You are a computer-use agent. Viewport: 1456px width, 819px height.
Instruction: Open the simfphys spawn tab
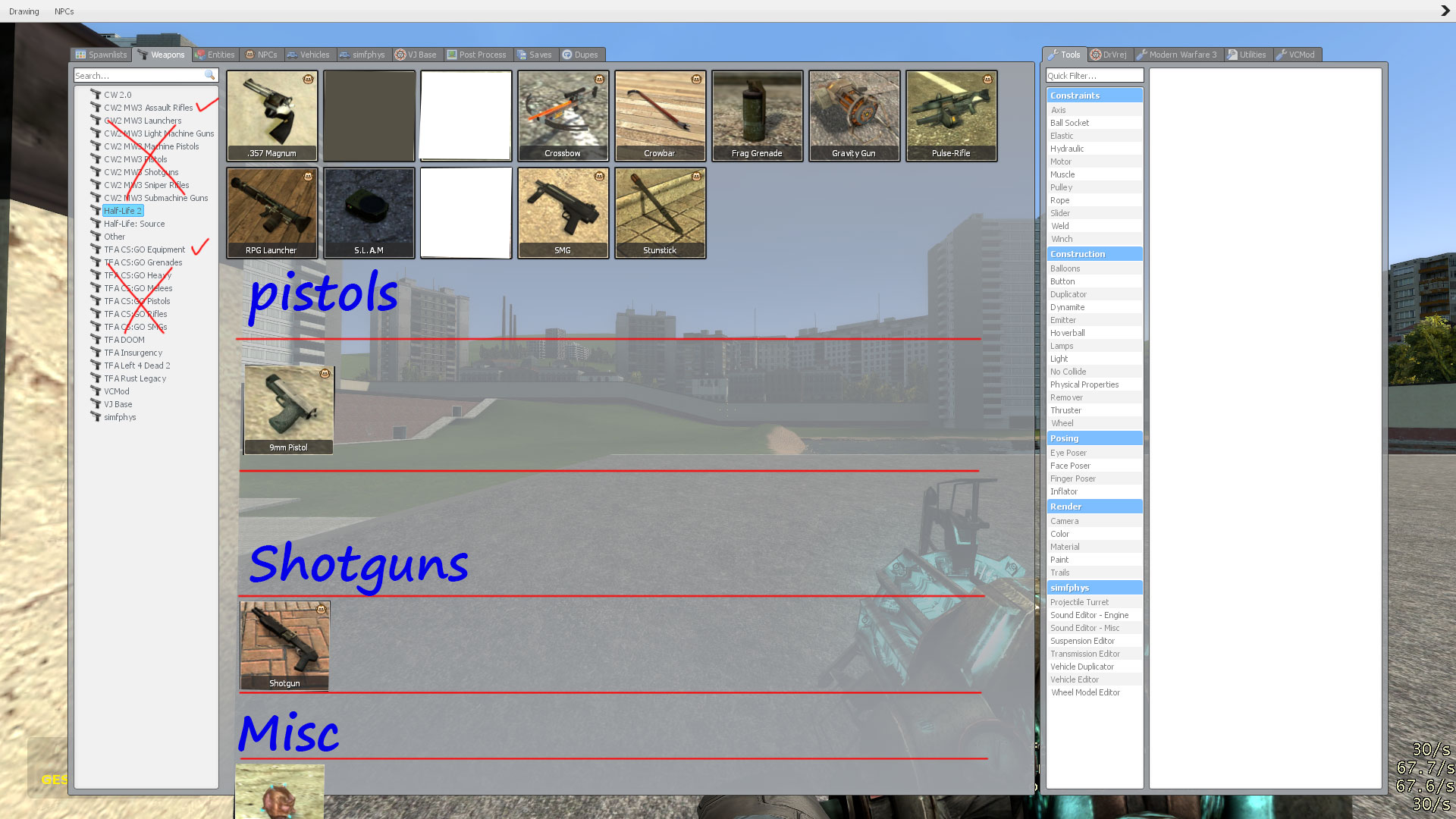pyautogui.click(x=362, y=55)
